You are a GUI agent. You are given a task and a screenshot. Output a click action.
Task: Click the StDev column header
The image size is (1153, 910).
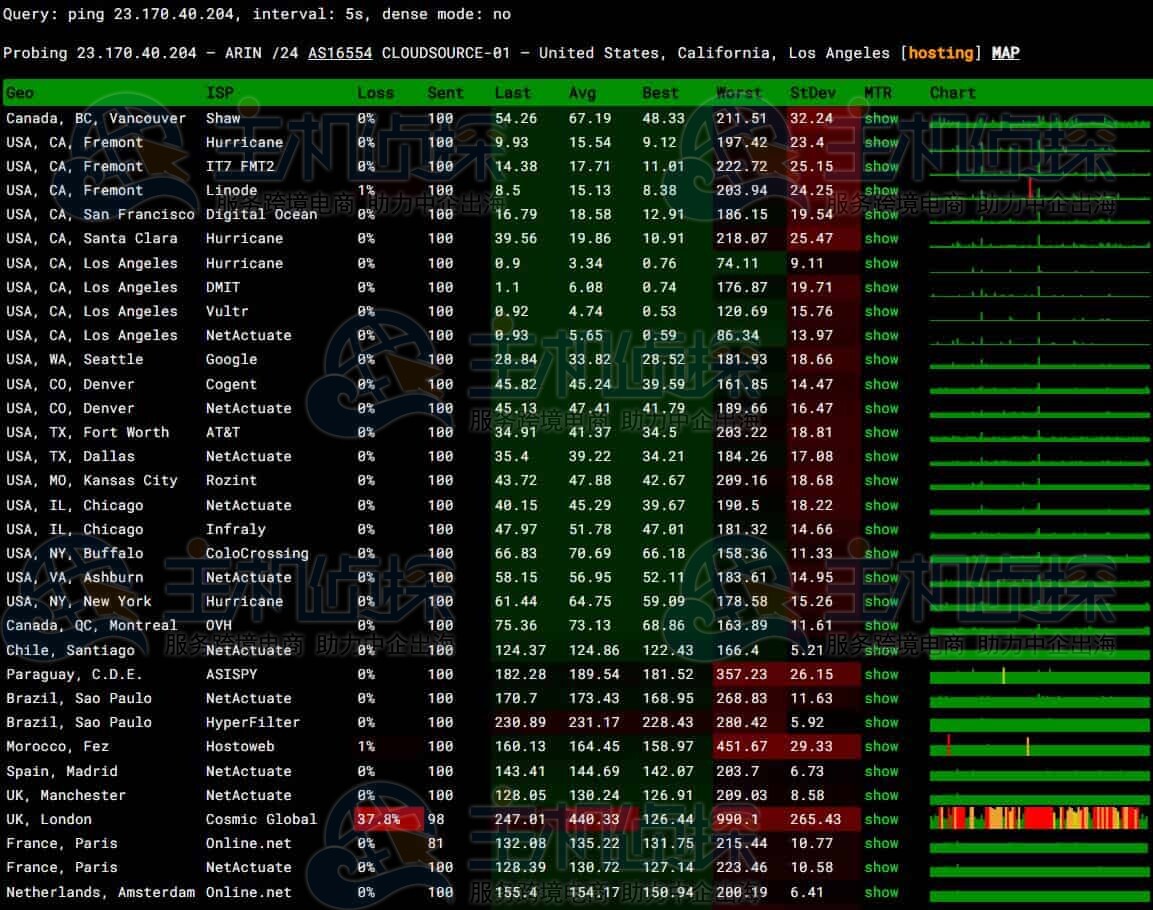(x=812, y=93)
